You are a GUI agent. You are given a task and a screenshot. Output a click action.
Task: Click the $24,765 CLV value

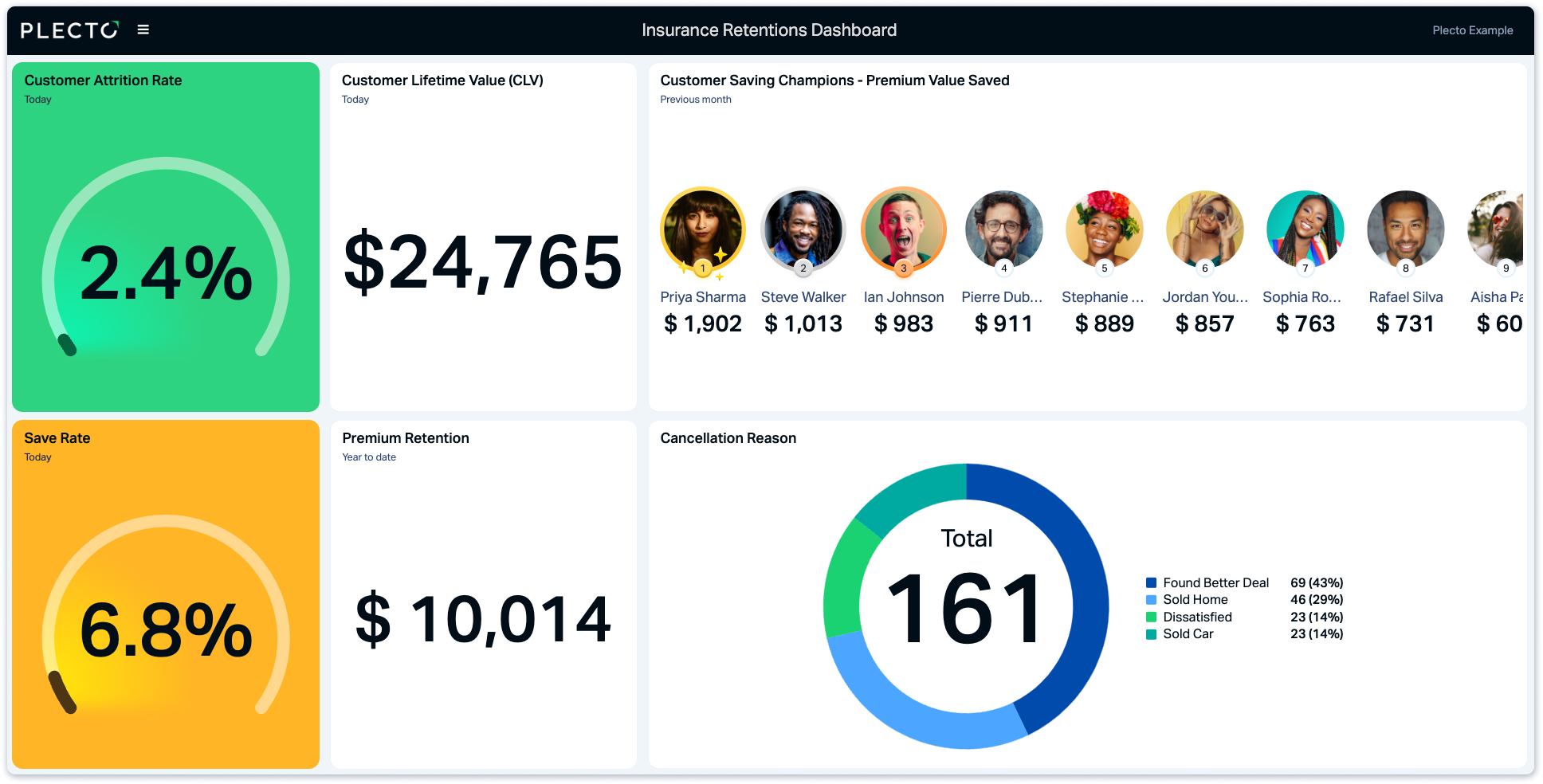tap(482, 262)
